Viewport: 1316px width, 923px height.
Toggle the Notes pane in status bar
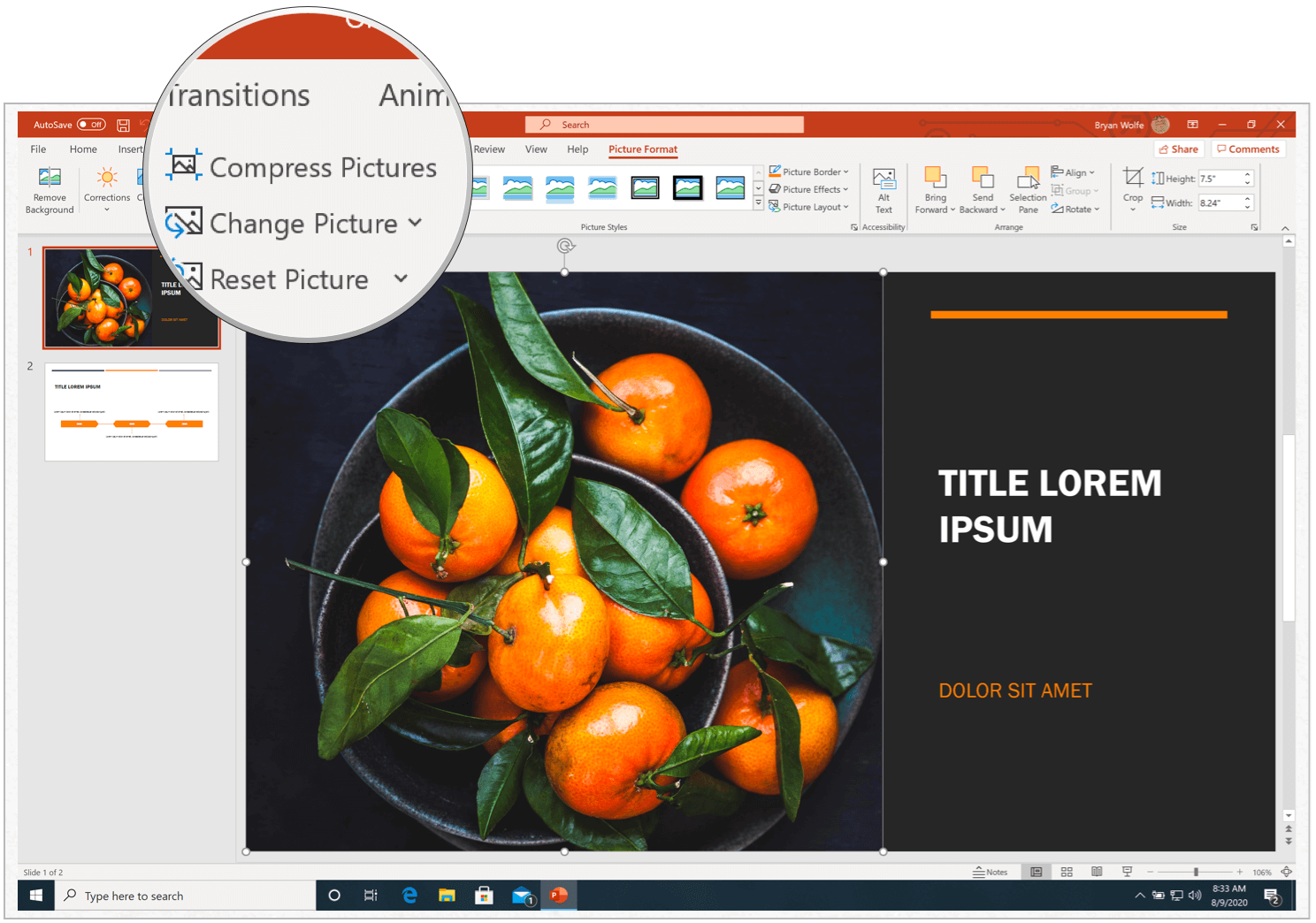tap(990, 872)
